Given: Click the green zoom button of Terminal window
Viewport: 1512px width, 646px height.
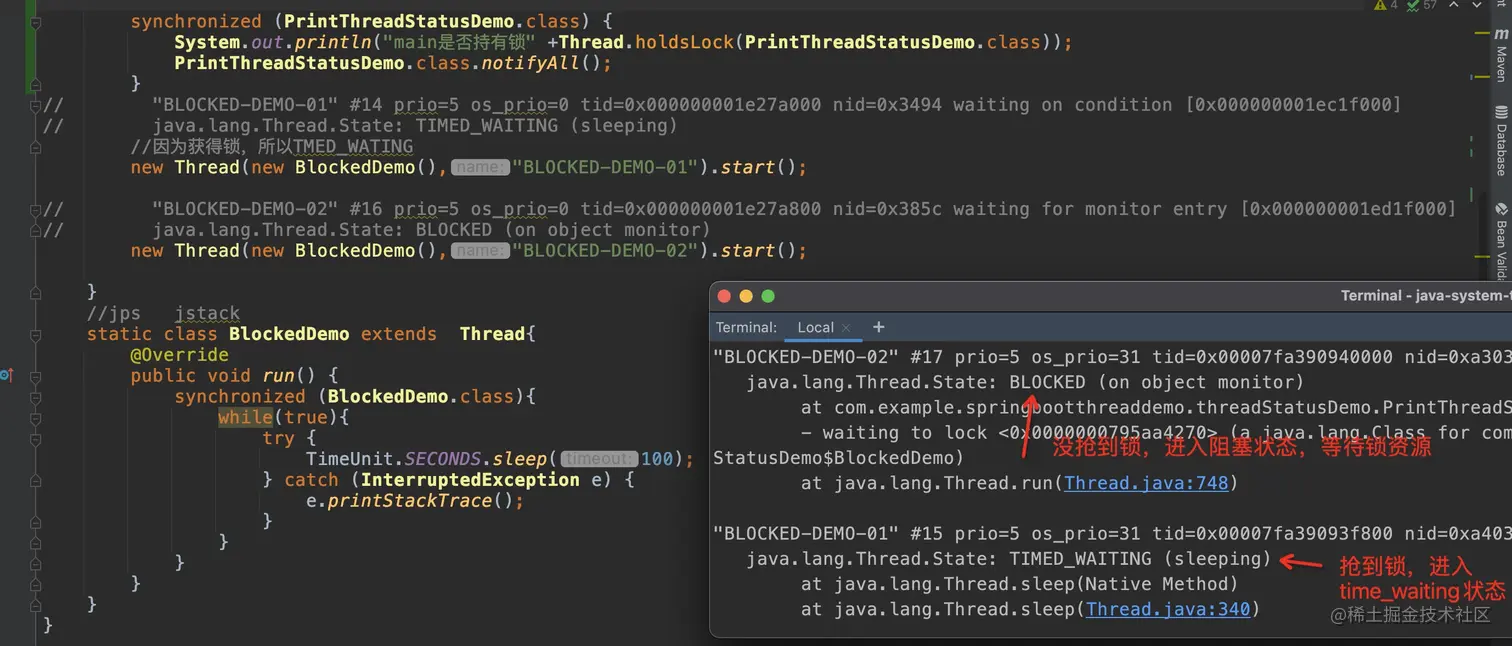Looking at the screenshot, I should 768,296.
